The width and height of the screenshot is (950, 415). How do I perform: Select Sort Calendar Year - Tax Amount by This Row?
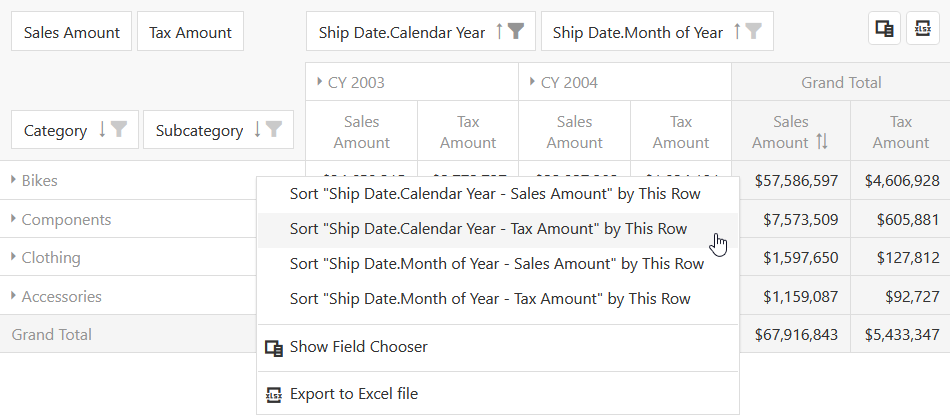click(x=488, y=228)
